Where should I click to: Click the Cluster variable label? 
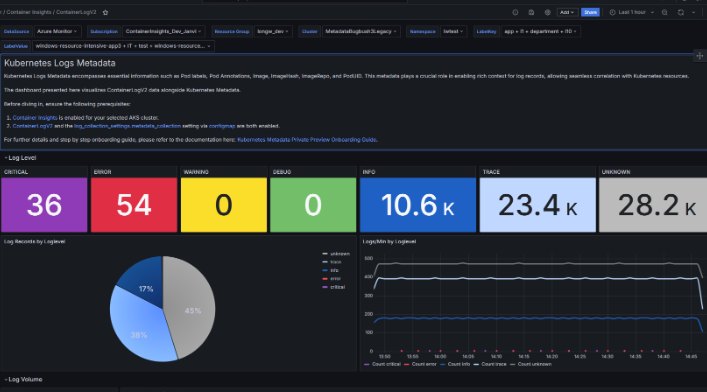[310, 32]
